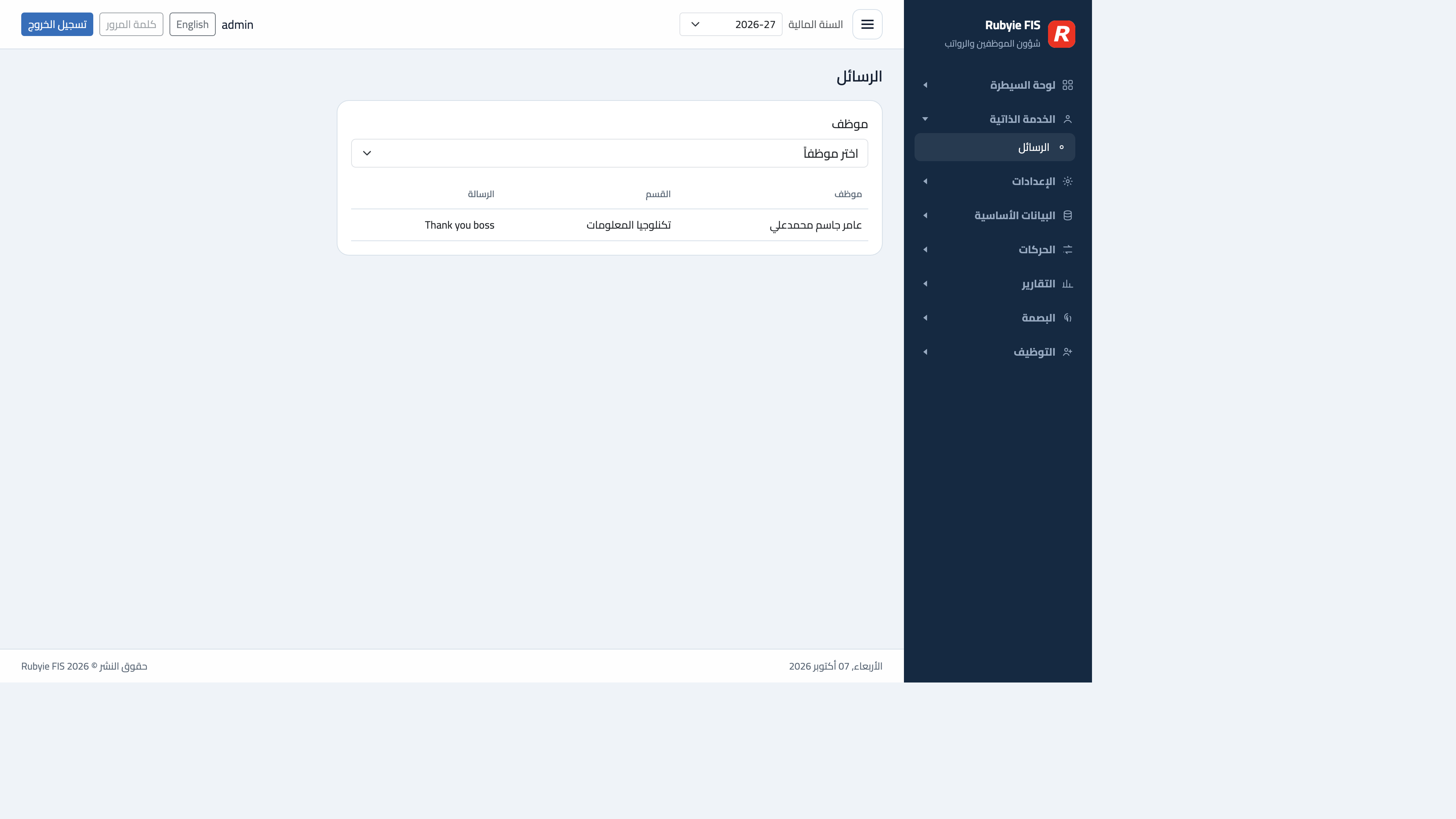
Task: Open the التوظيف sidebar menu
Action: [995, 352]
